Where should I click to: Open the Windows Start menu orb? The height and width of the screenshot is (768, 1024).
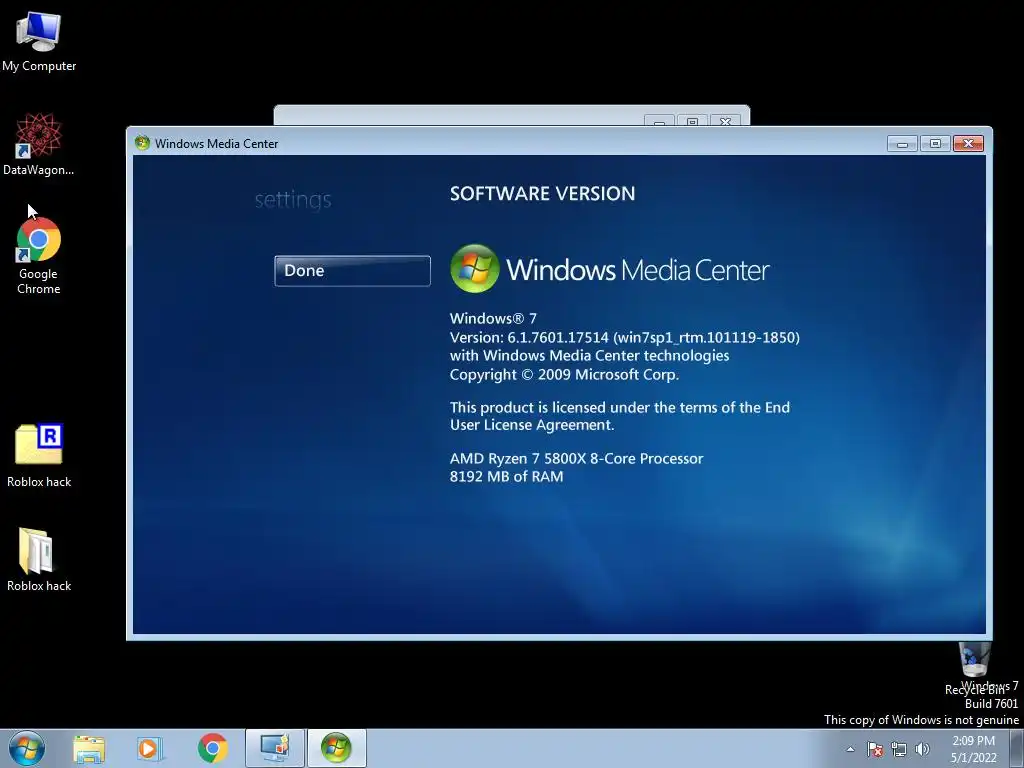tap(27, 748)
